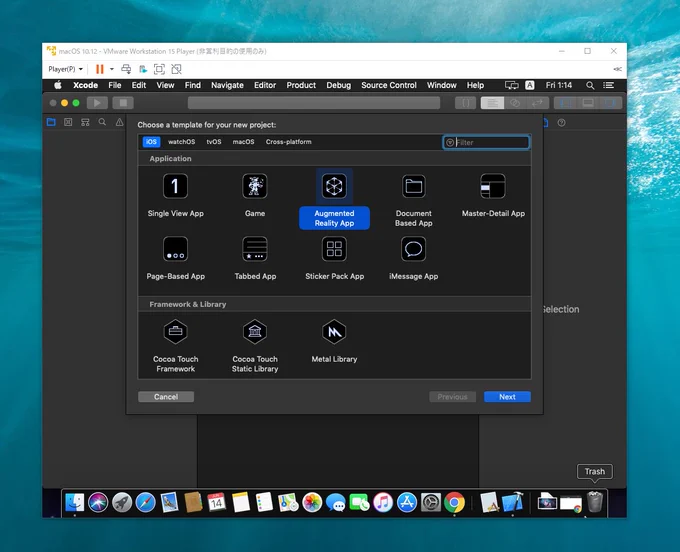Open the Debug menu
Image resolution: width=680 pixels, height=552 pixels.
[338, 85]
